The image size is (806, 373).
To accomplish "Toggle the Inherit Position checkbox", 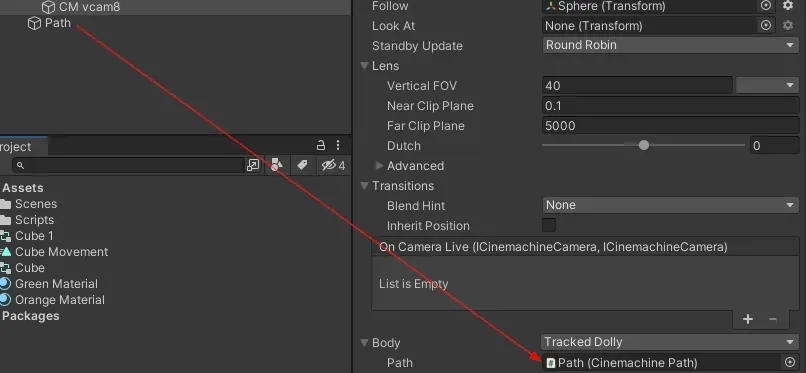I will 549,225.
